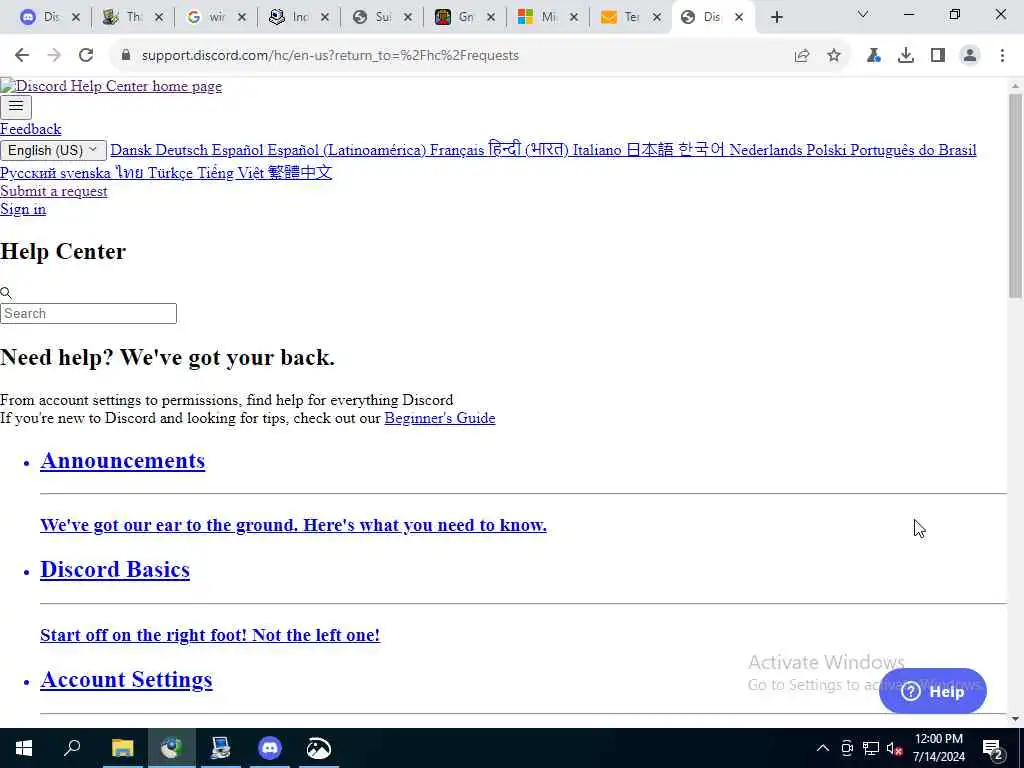This screenshot has width=1024, height=768.
Task: Click the browser address bar URL
Action: 330,56
